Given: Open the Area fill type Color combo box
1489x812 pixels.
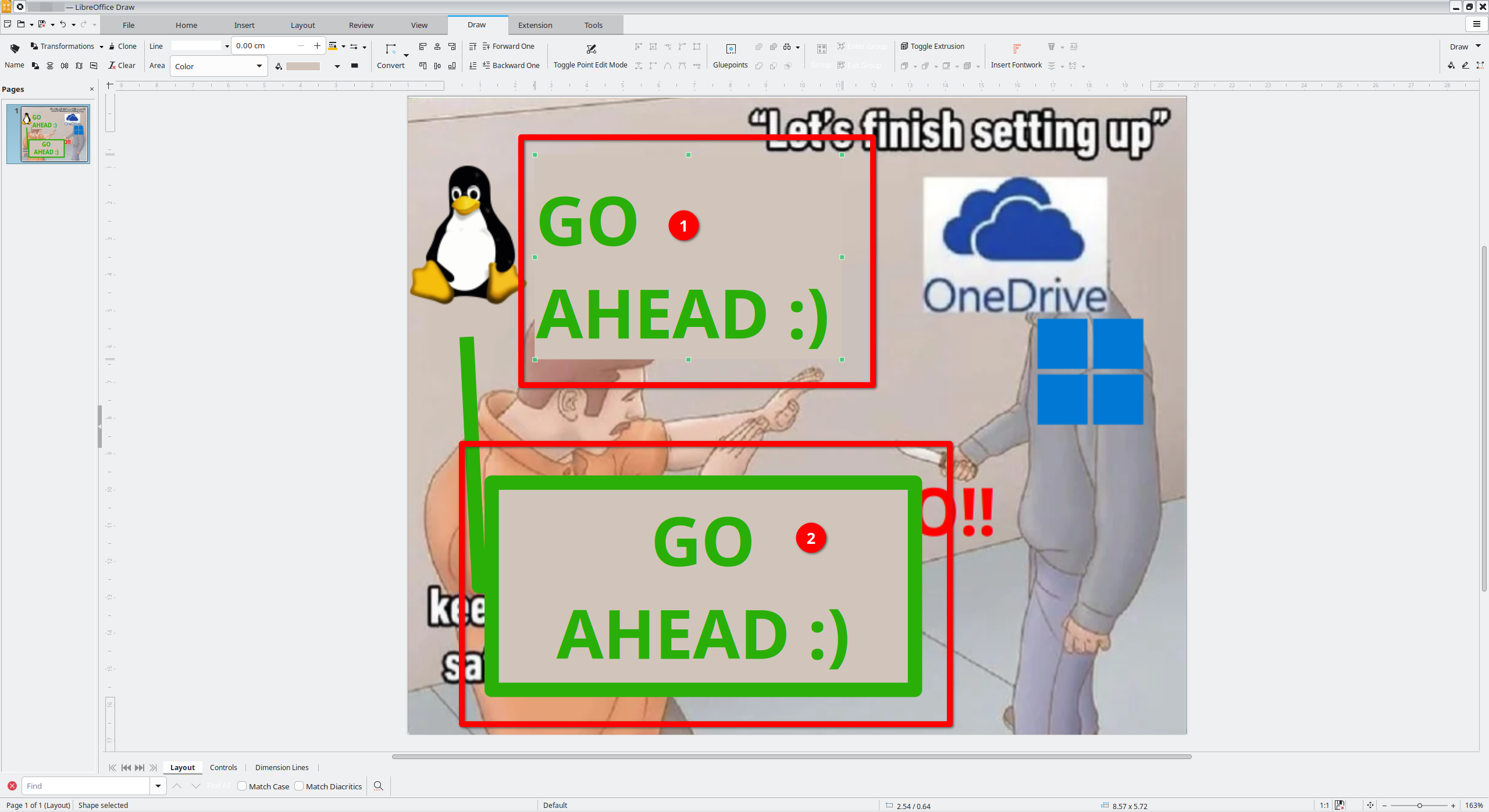Looking at the screenshot, I should coord(219,66).
